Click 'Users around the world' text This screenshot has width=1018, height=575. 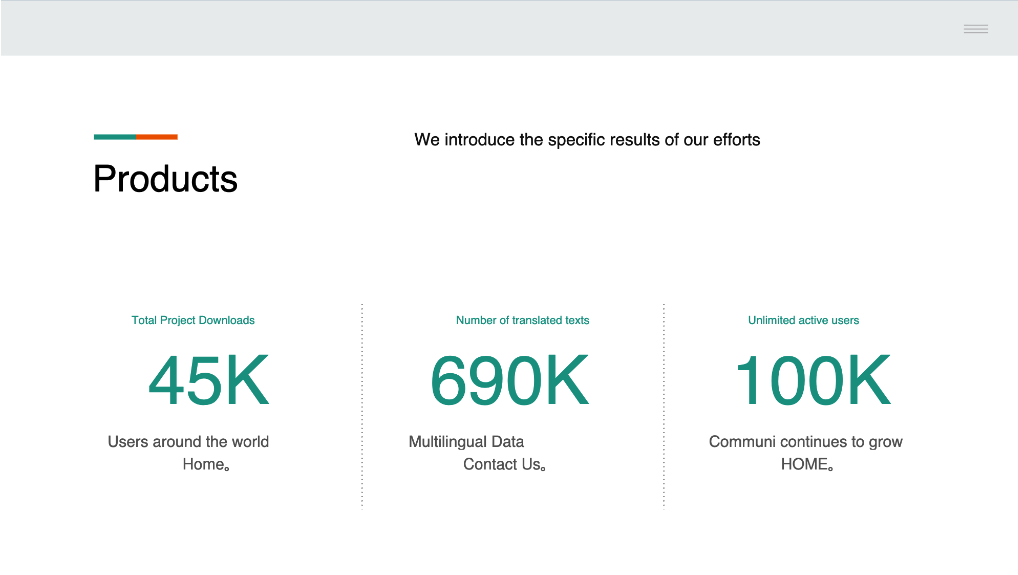point(188,442)
